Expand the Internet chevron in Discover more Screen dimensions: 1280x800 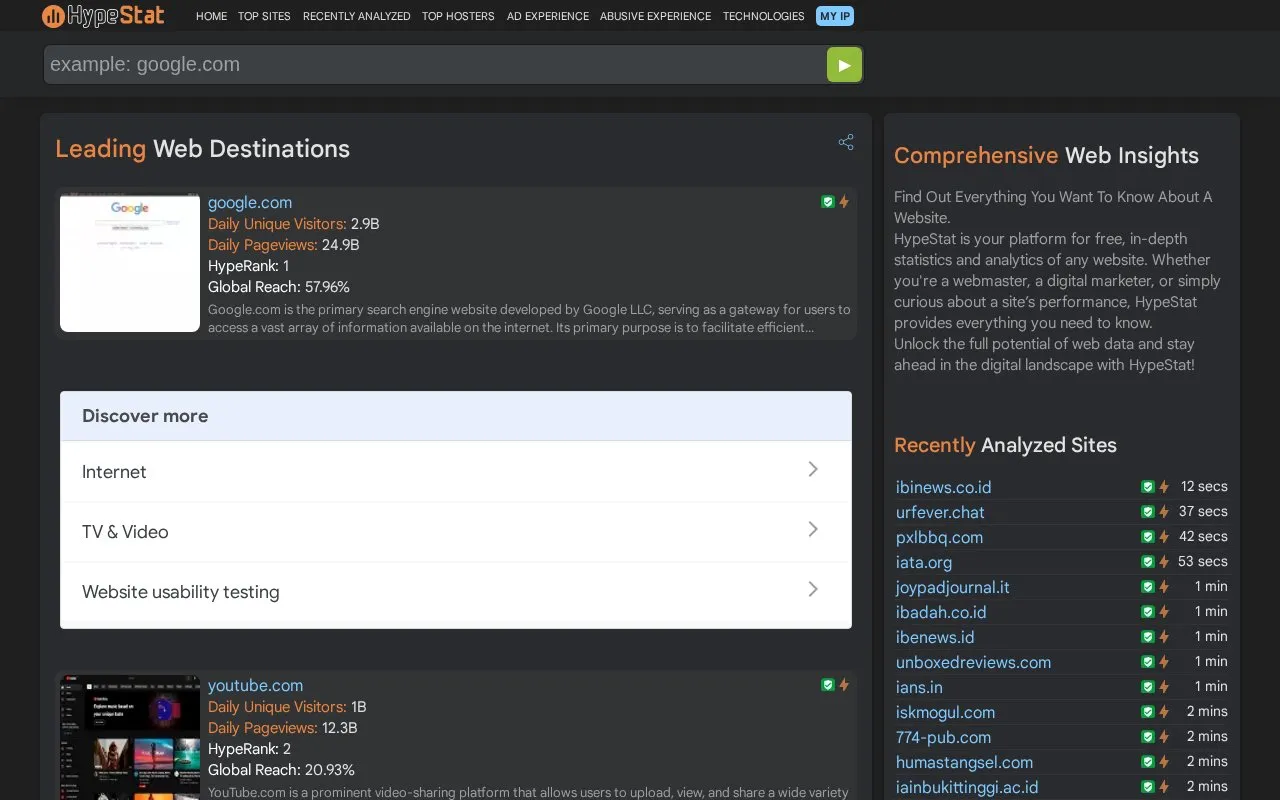[x=813, y=469]
